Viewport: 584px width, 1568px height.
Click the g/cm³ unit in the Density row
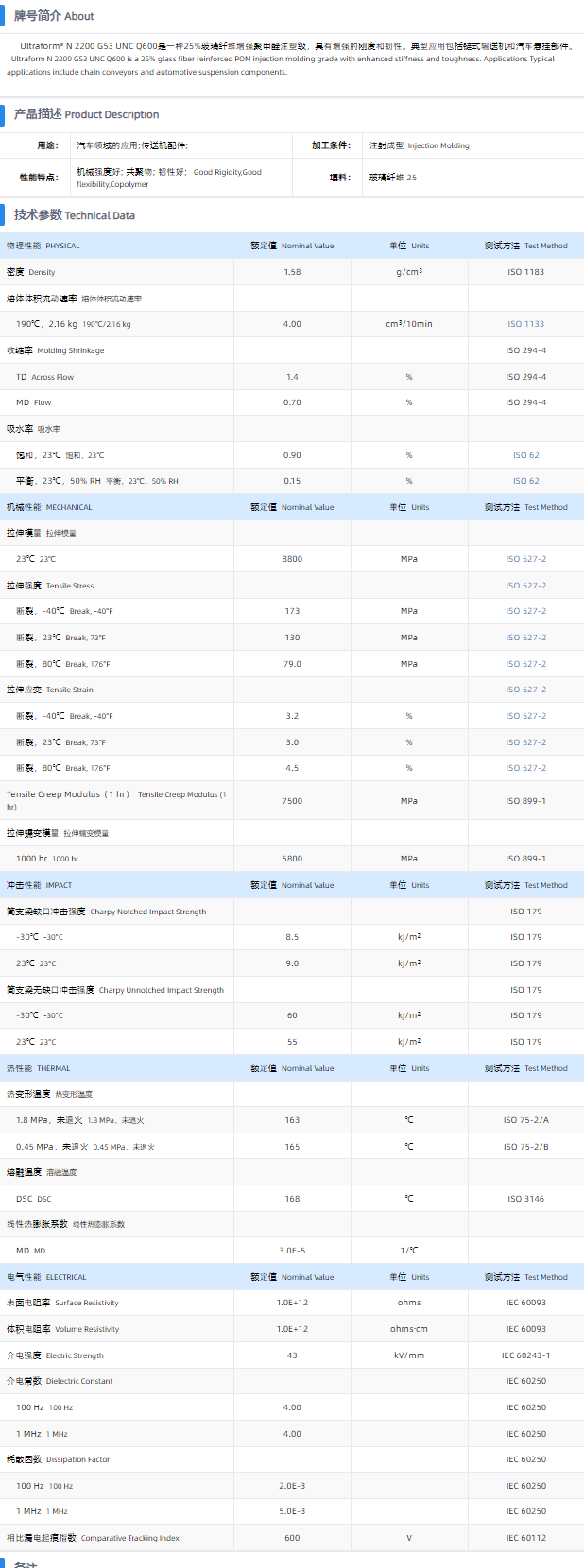[x=409, y=272]
